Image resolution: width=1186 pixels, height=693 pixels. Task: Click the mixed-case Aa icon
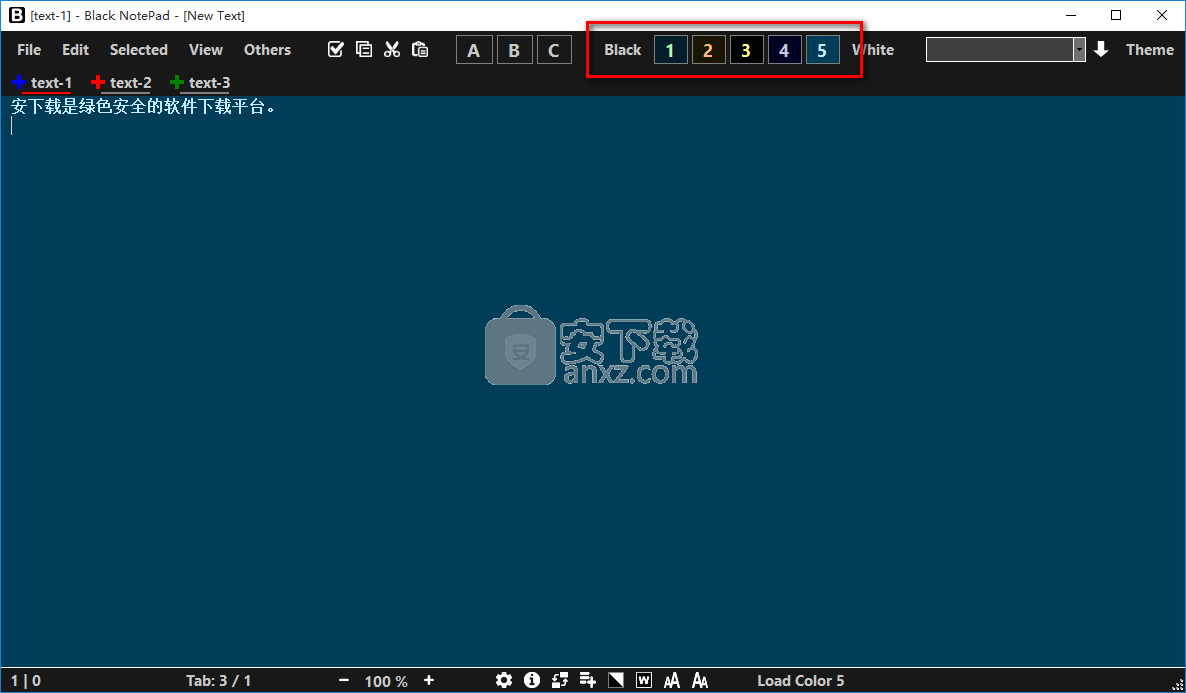point(700,681)
